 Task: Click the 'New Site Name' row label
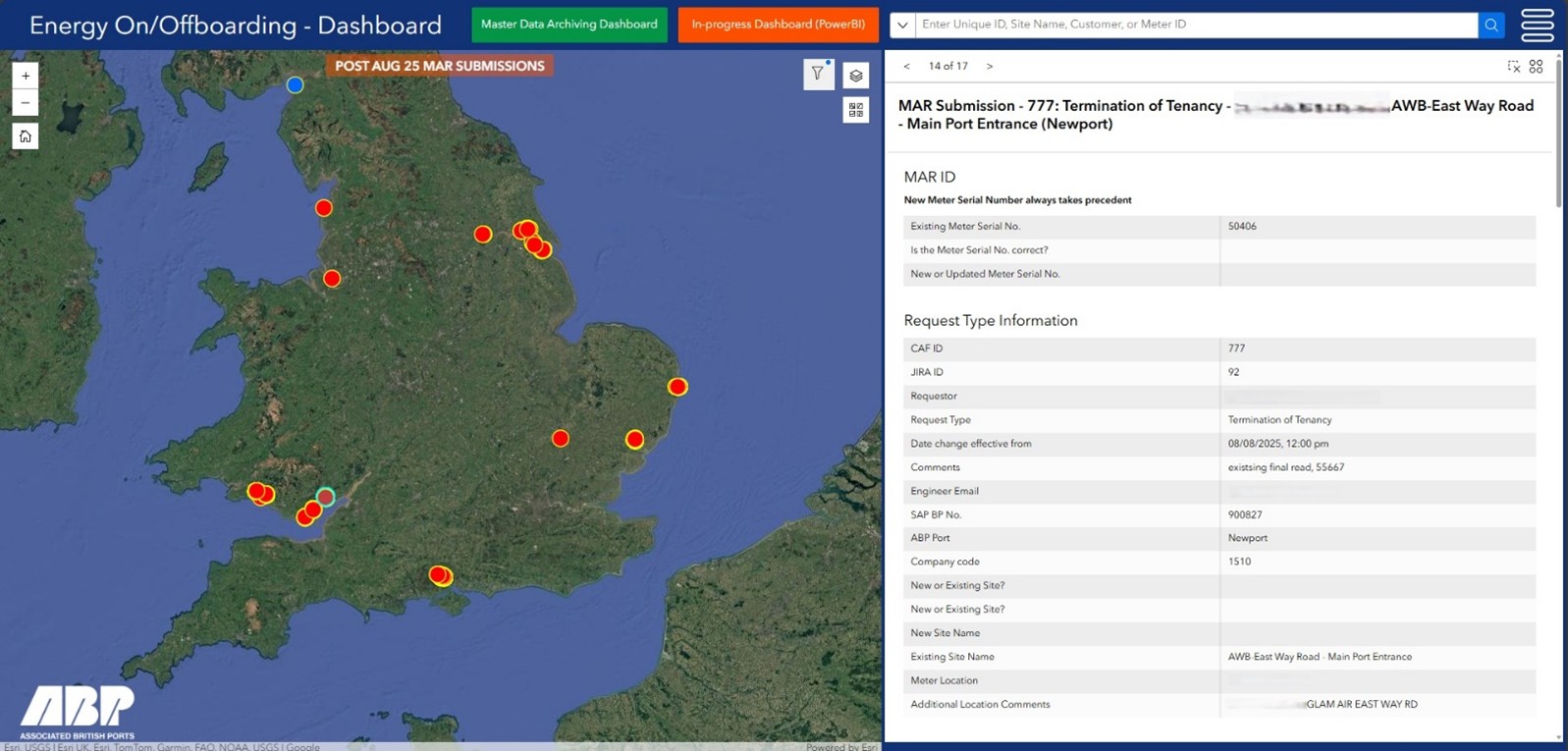tap(945, 633)
